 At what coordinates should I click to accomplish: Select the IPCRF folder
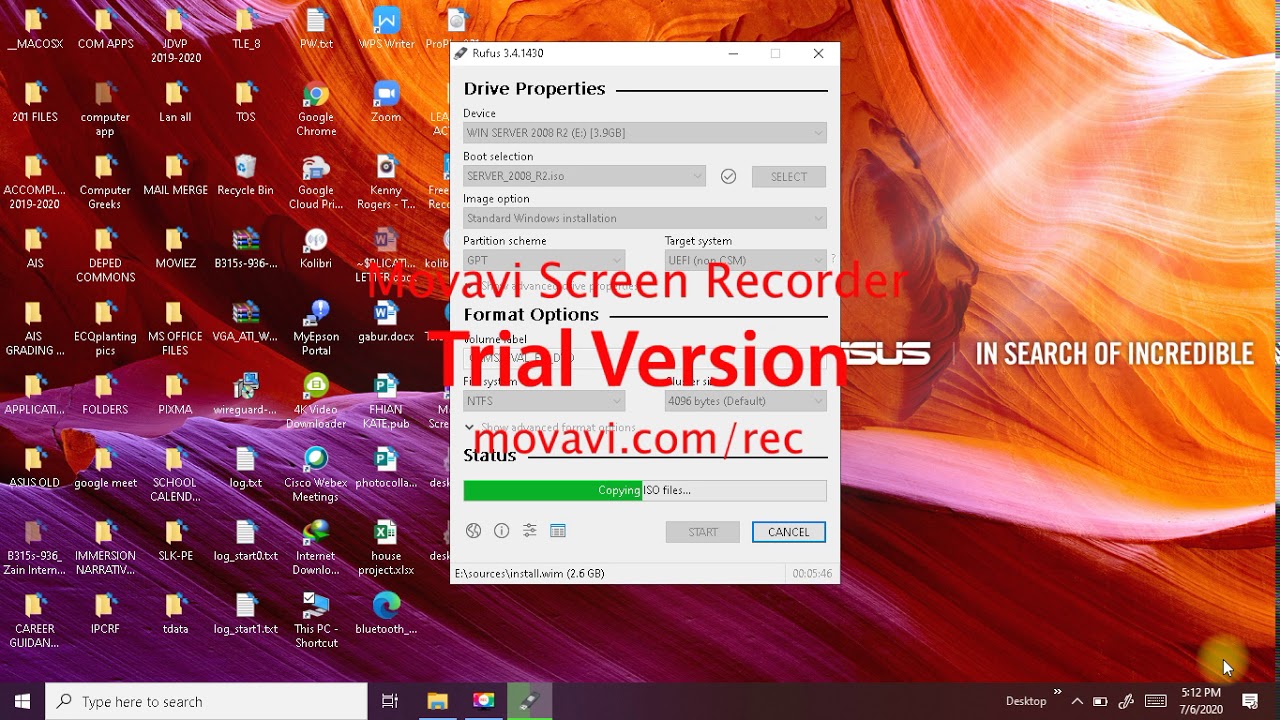(x=105, y=614)
